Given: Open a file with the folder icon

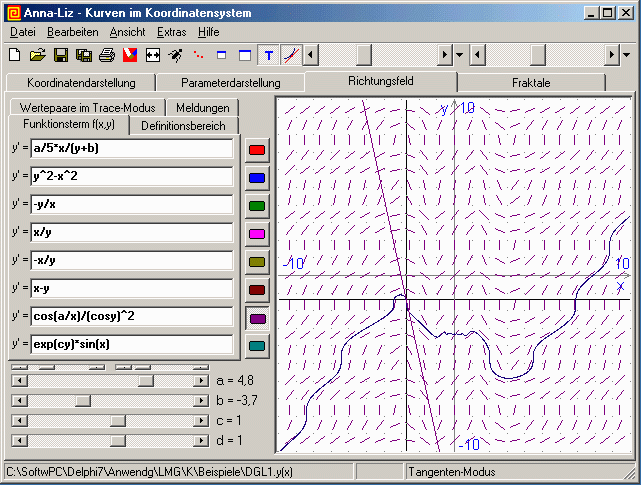Looking at the screenshot, I should pyautogui.click(x=37, y=54).
